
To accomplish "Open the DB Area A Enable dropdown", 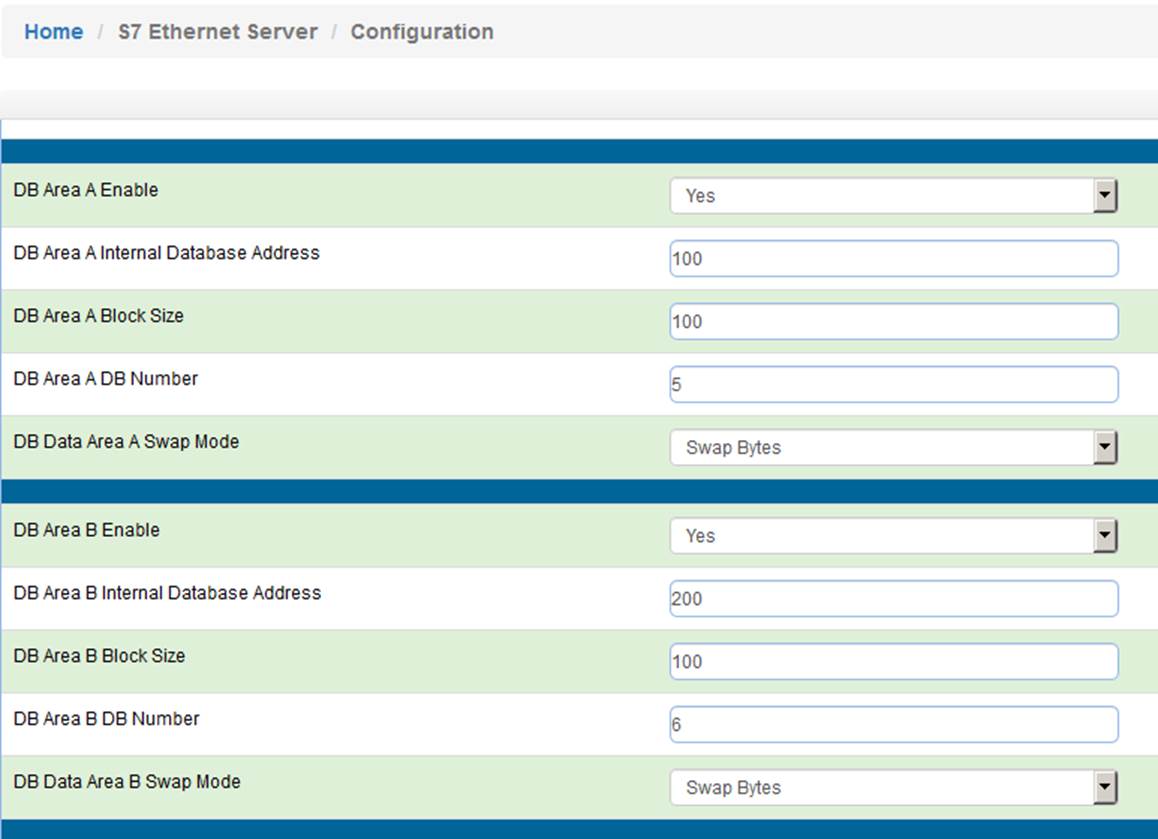I will (x=894, y=196).
